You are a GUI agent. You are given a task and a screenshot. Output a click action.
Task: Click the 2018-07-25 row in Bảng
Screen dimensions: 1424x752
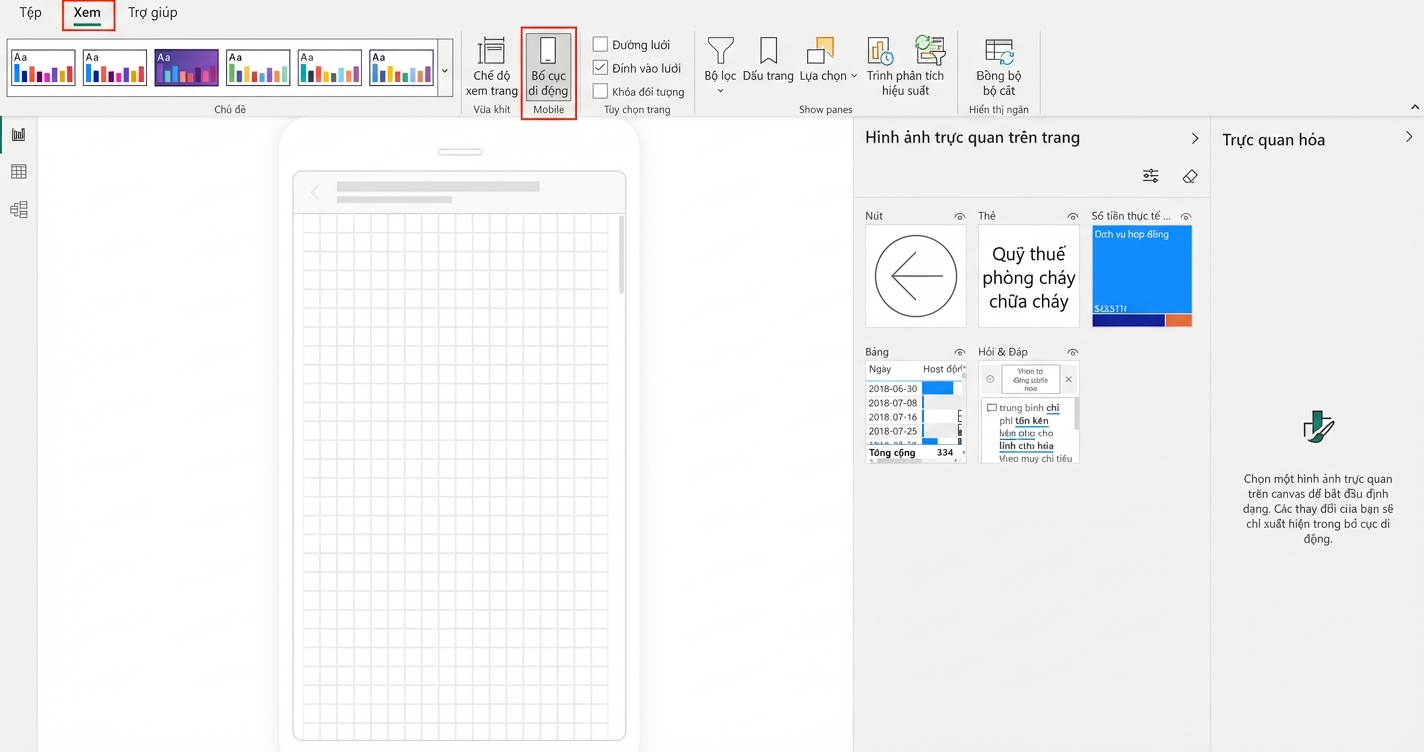(x=914, y=431)
